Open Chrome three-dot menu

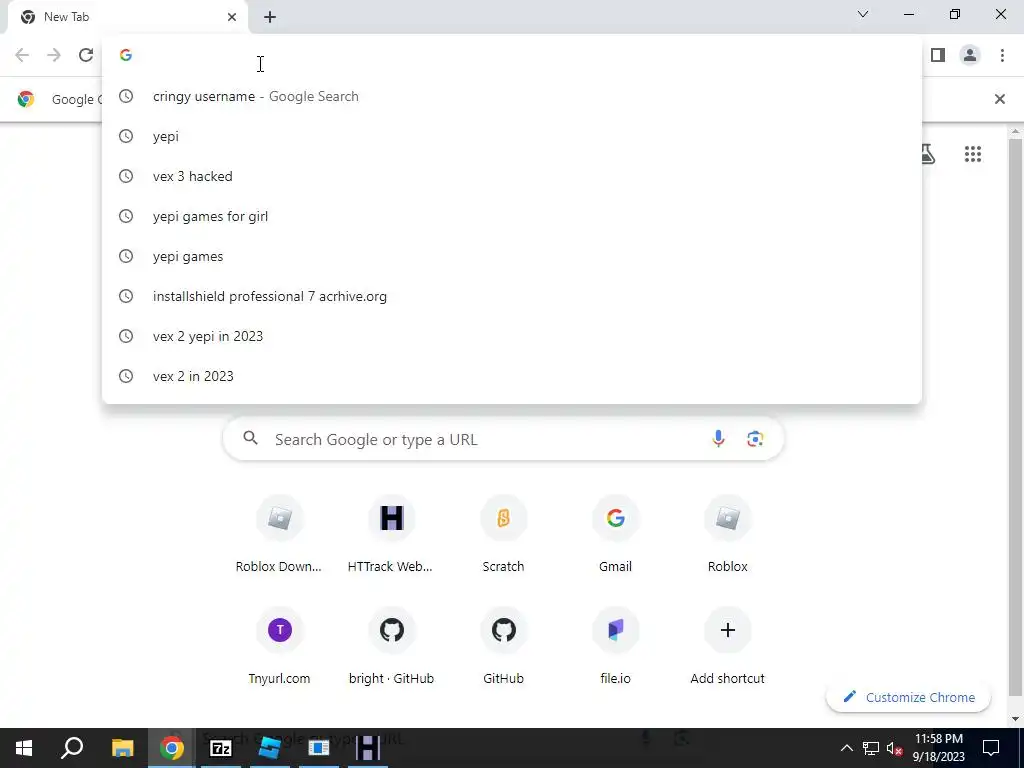1002,55
